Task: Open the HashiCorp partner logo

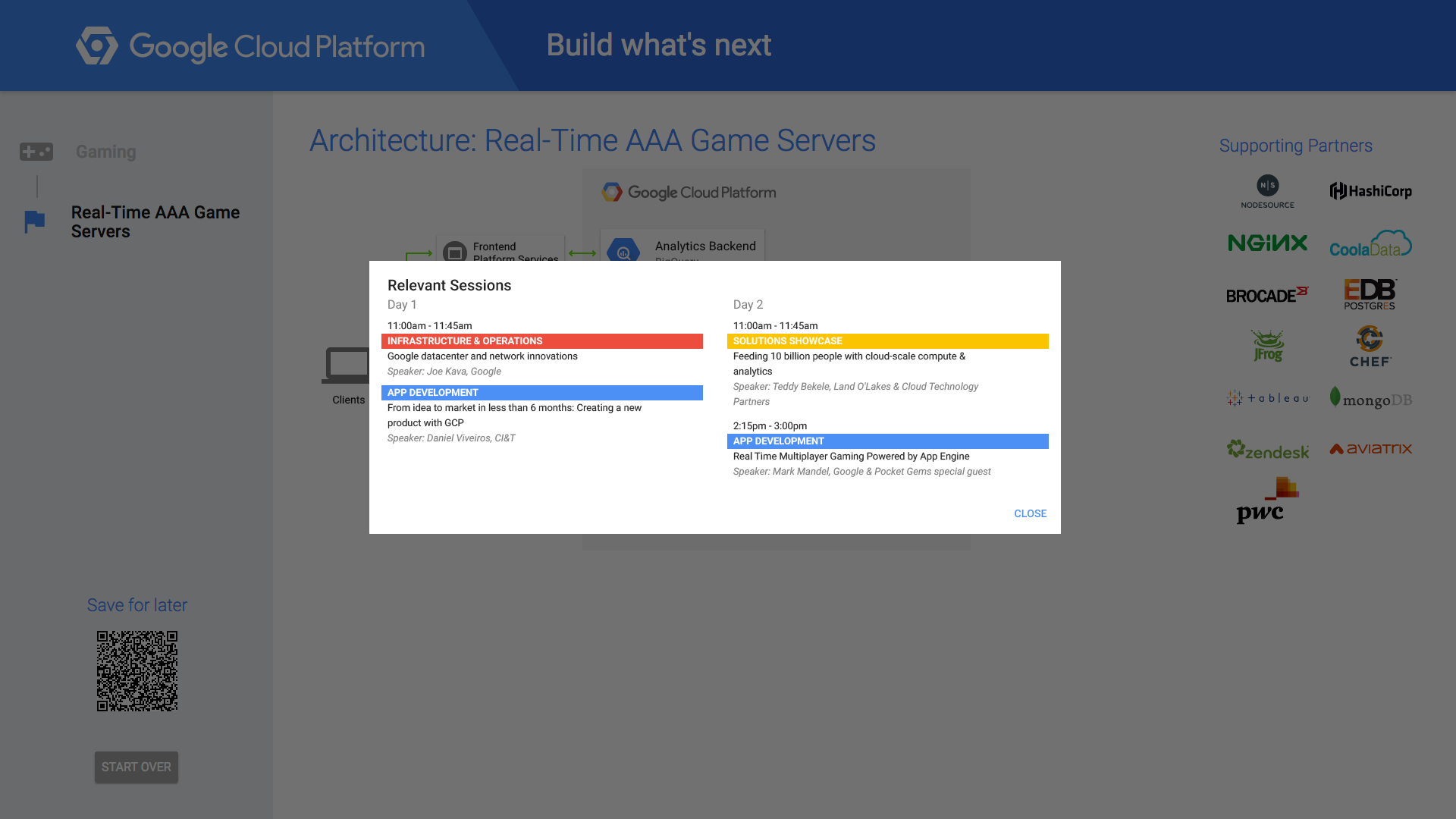Action: tap(1370, 191)
